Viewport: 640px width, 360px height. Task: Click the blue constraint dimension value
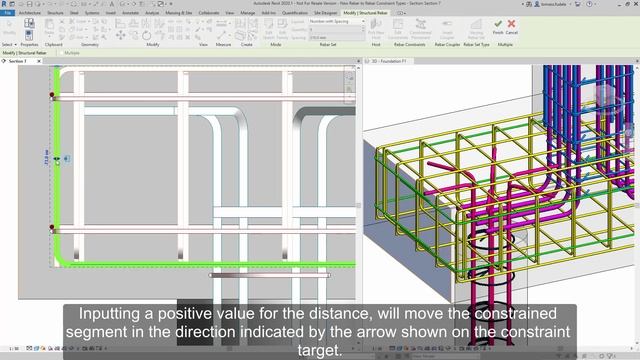point(46,158)
